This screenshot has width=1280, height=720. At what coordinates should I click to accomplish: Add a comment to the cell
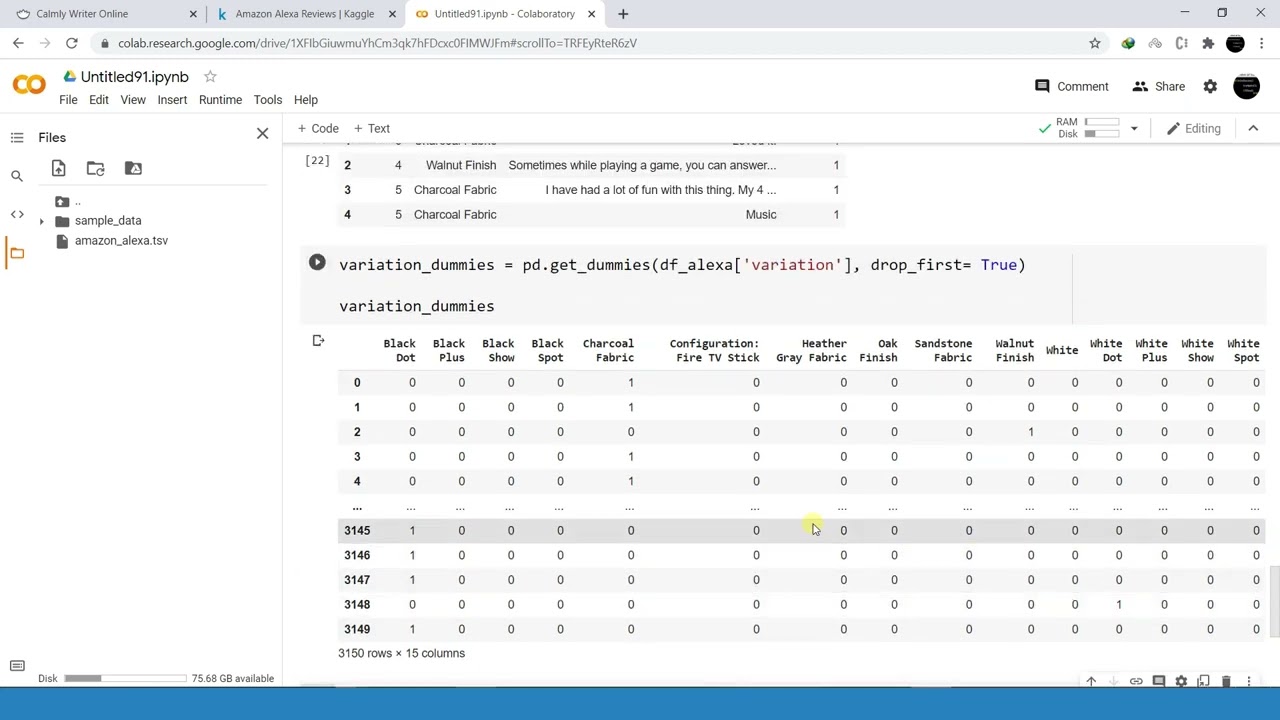coord(1159,682)
